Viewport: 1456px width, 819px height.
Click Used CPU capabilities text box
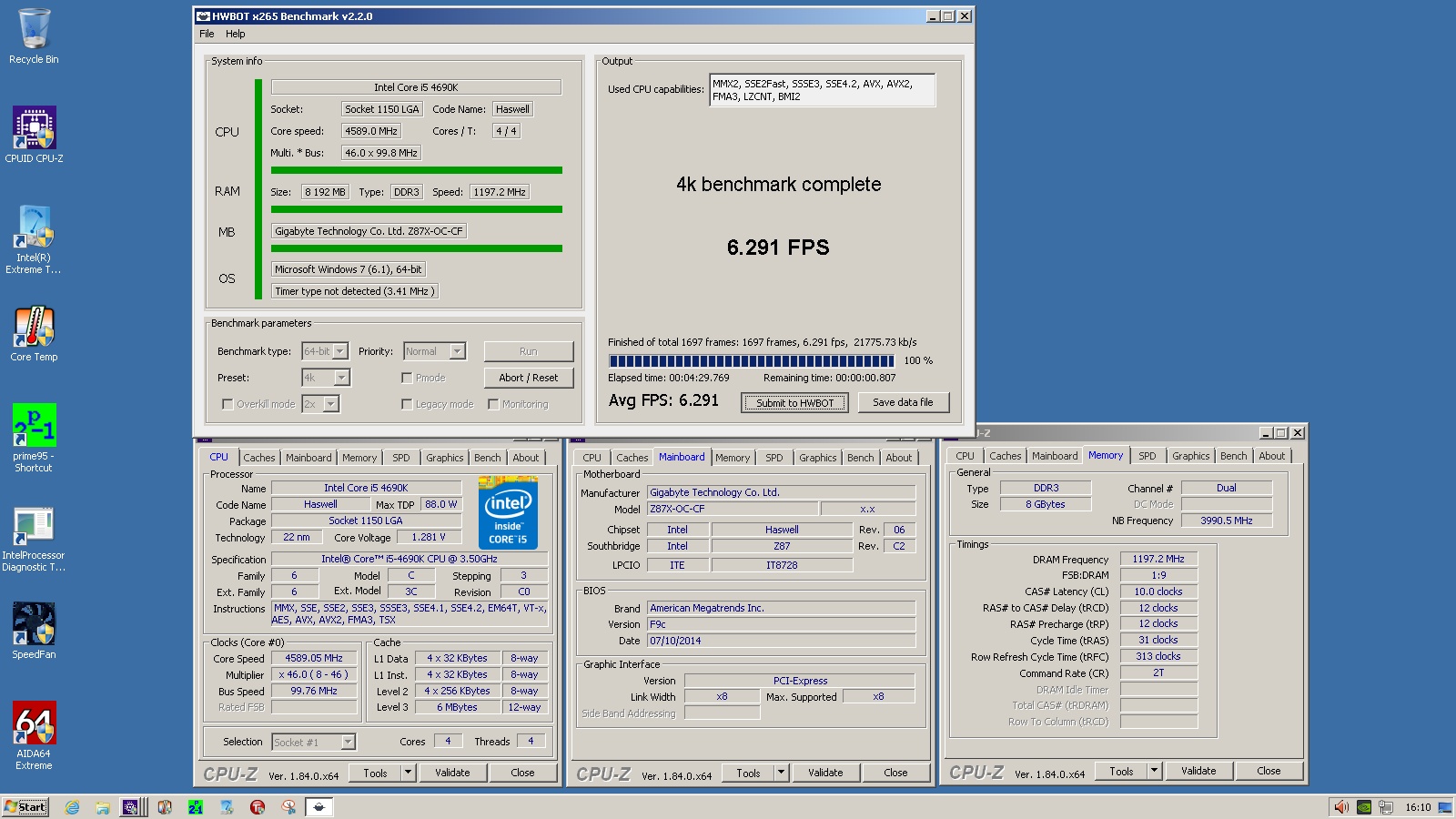click(822, 90)
